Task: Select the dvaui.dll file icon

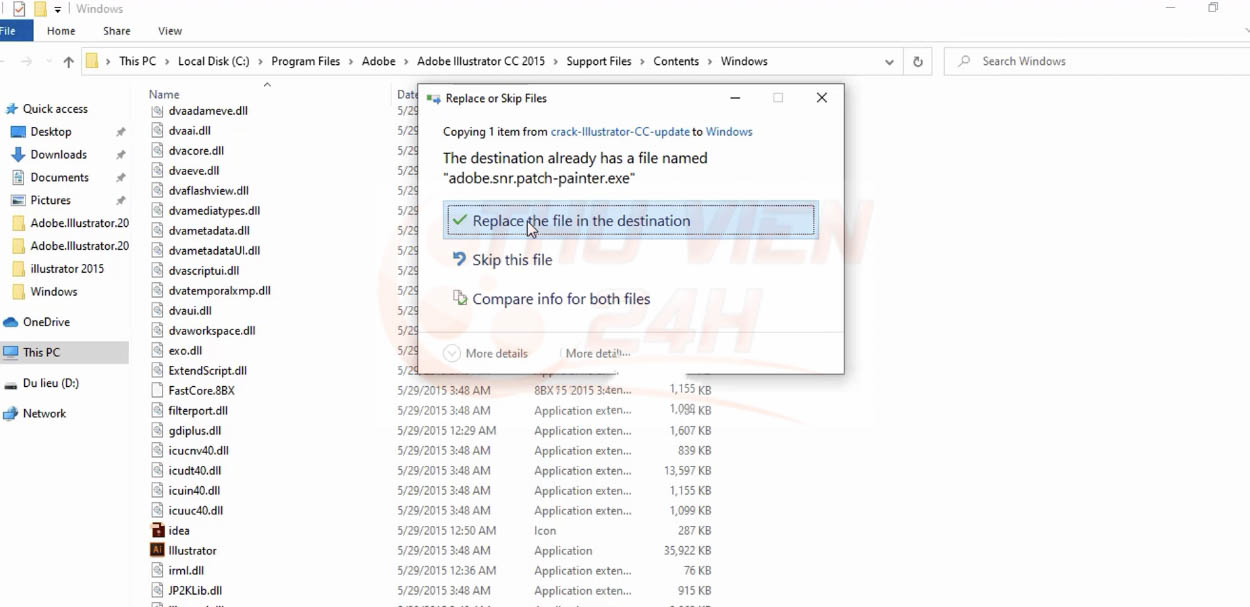Action: [x=157, y=311]
